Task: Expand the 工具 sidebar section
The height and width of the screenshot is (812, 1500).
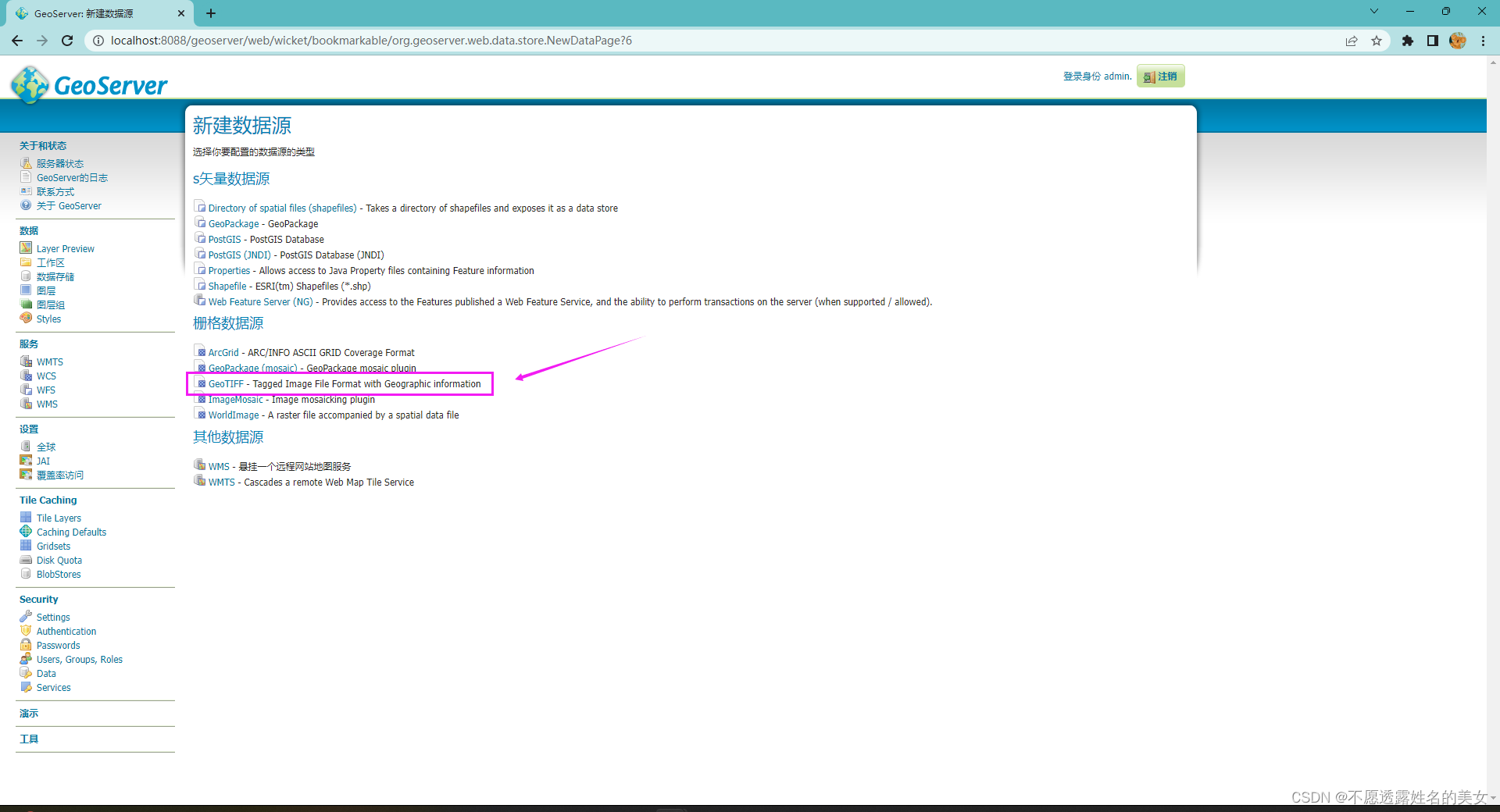Action: coord(29,739)
